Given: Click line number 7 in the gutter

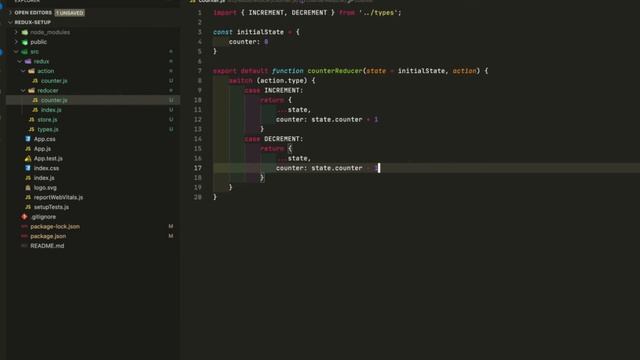Looking at the screenshot, I should [x=200, y=71].
